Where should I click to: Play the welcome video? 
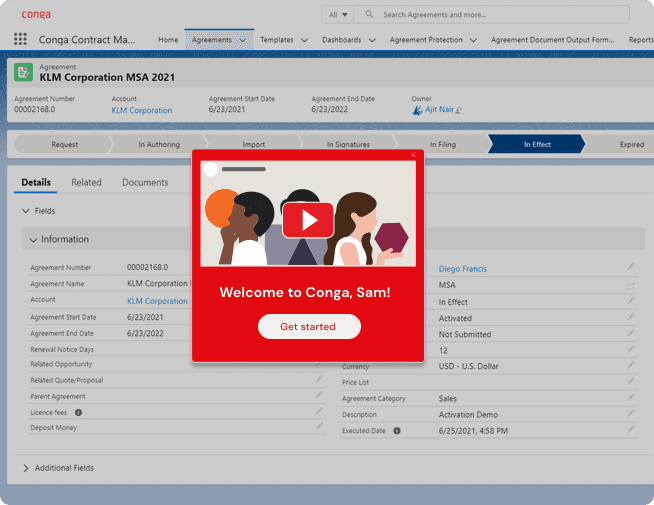(308, 220)
